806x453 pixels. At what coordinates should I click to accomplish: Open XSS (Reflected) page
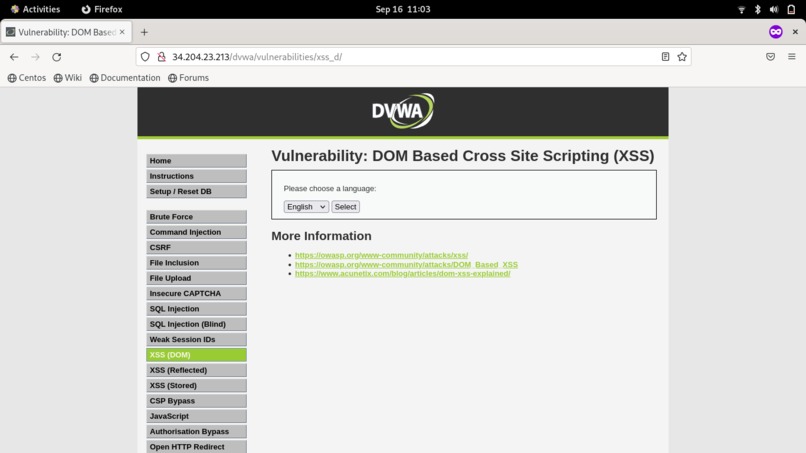(x=196, y=370)
